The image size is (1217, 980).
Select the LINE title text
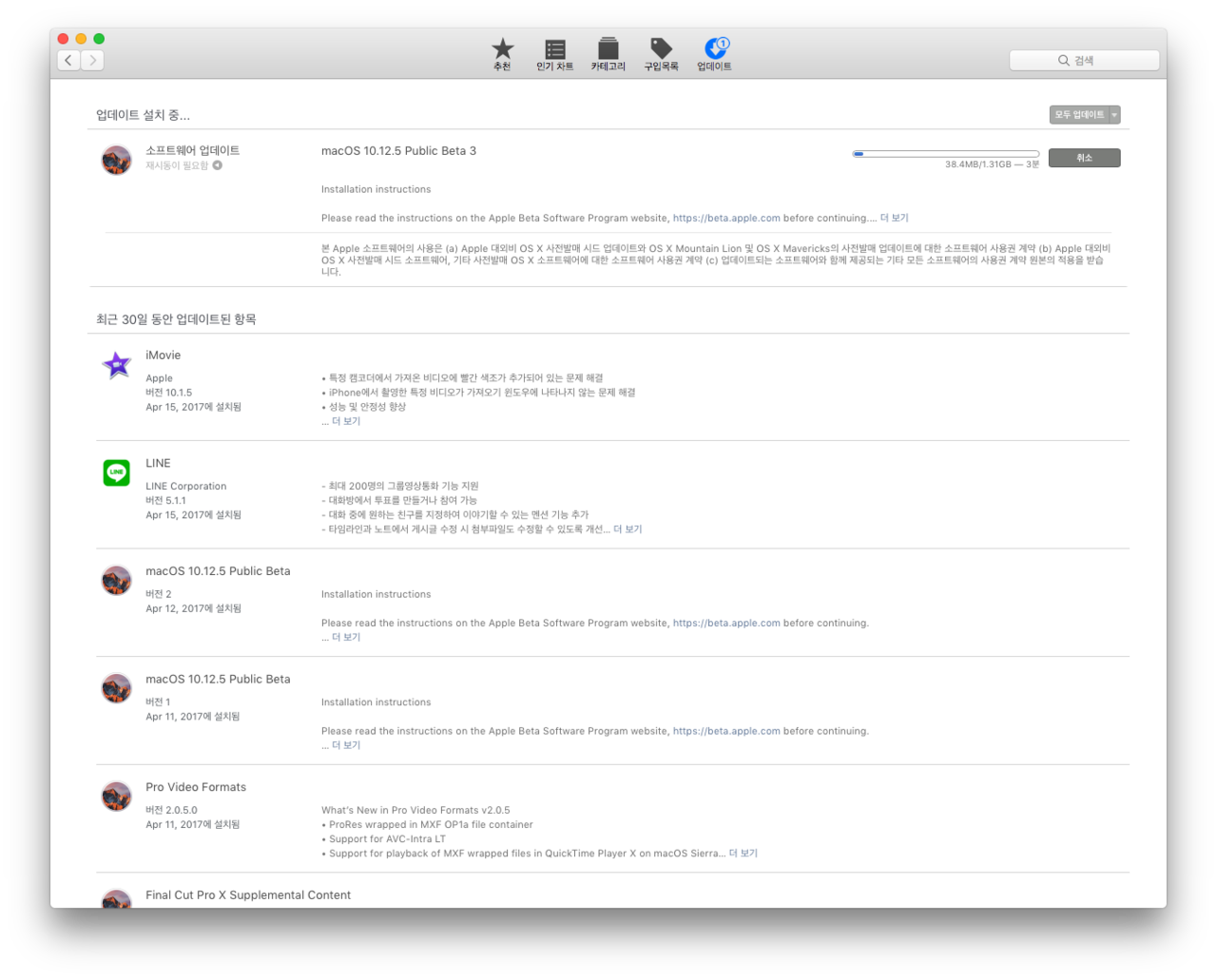click(x=159, y=464)
